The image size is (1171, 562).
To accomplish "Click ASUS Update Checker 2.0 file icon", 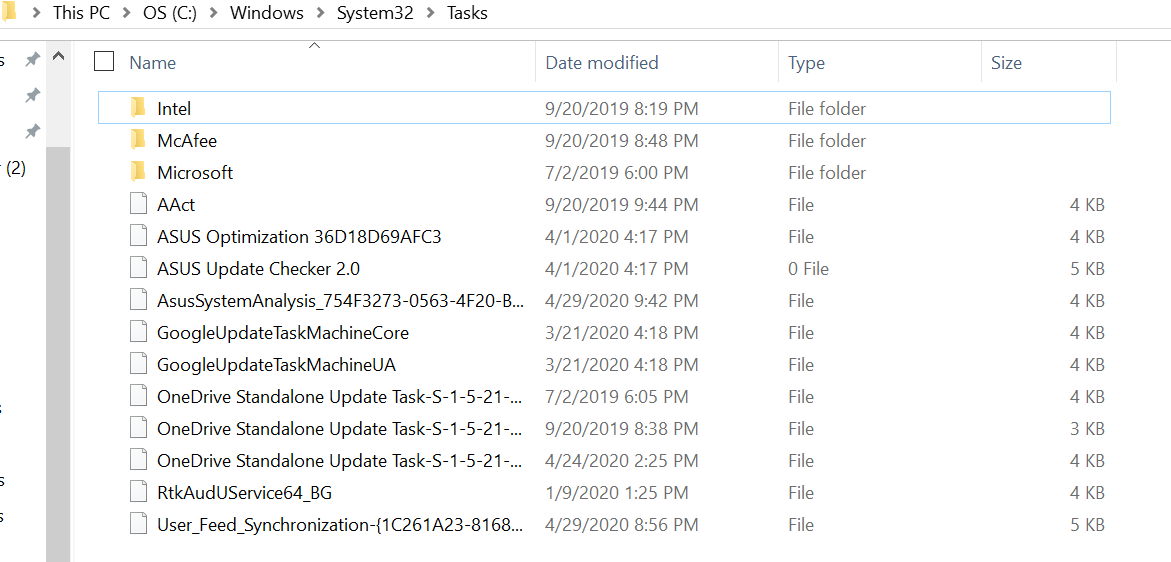I will tap(138, 269).
